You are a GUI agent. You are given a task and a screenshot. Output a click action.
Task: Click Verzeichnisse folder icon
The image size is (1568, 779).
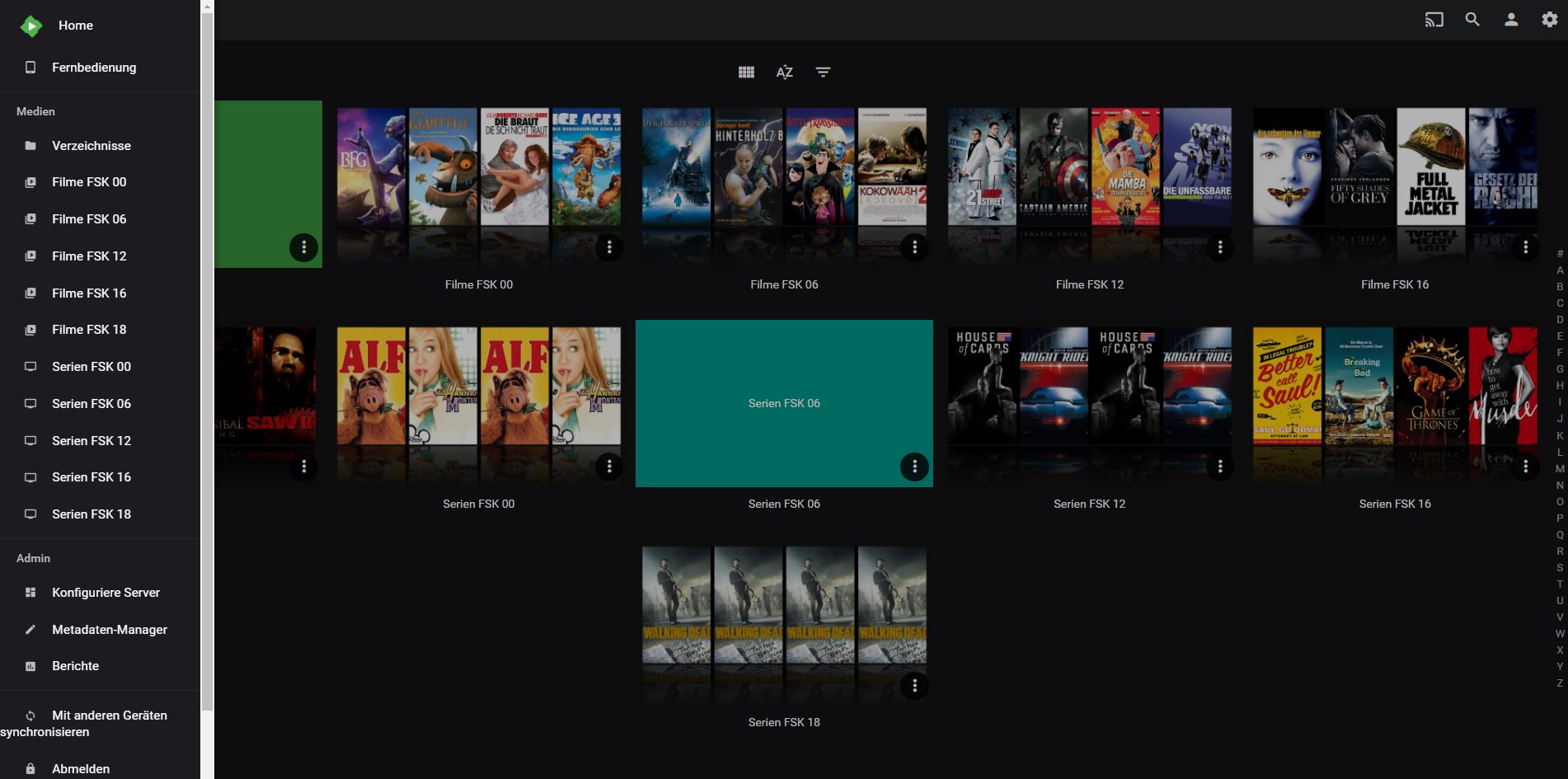pos(31,146)
